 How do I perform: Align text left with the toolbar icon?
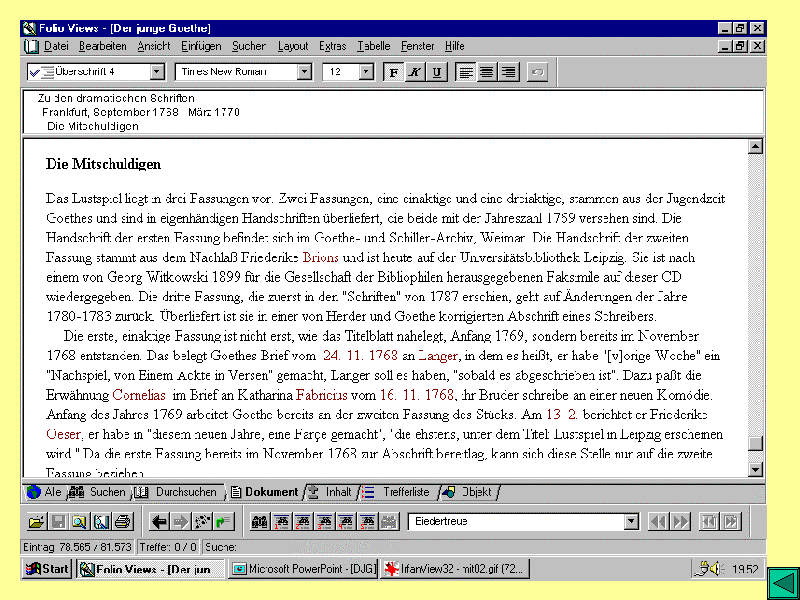[x=465, y=72]
